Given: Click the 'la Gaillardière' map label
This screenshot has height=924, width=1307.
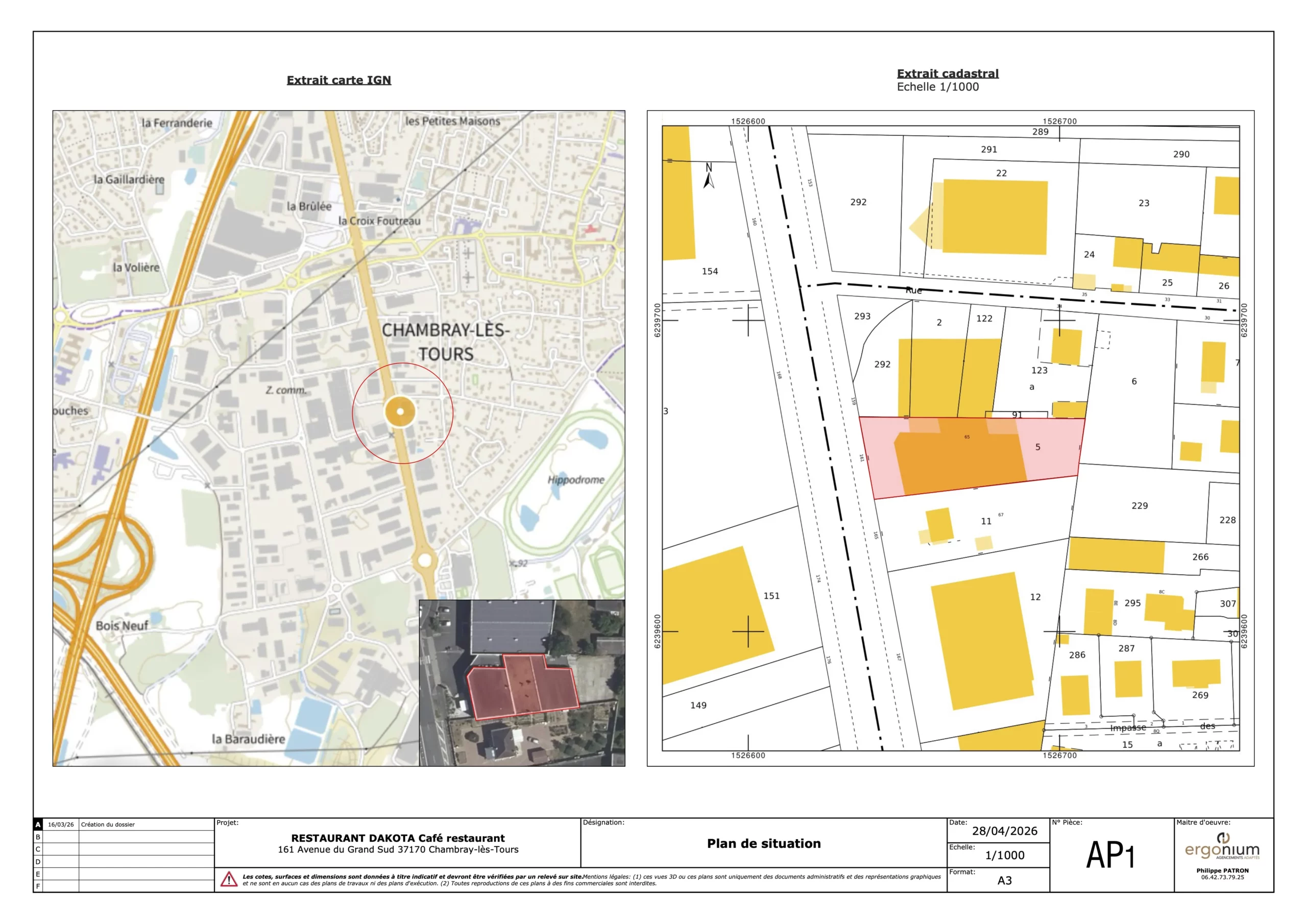Looking at the screenshot, I should coord(129,179).
